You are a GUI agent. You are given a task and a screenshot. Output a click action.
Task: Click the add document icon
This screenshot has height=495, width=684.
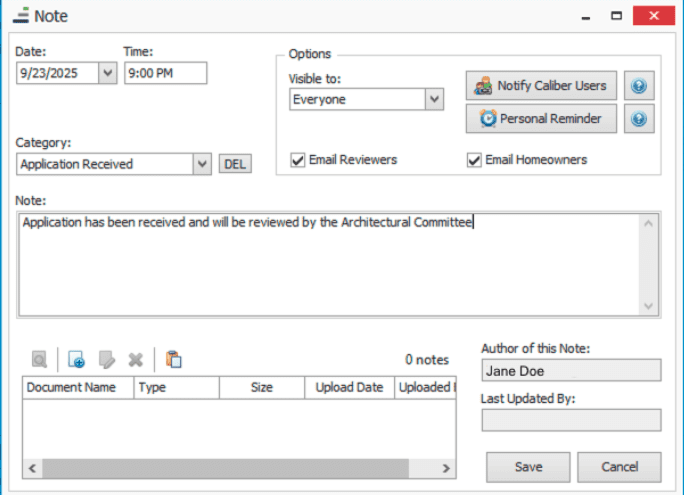click(x=77, y=360)
